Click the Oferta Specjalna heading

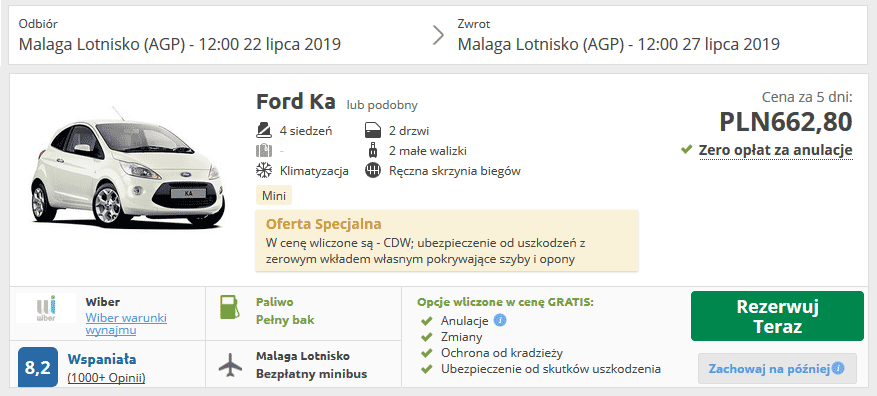(323, 224)
